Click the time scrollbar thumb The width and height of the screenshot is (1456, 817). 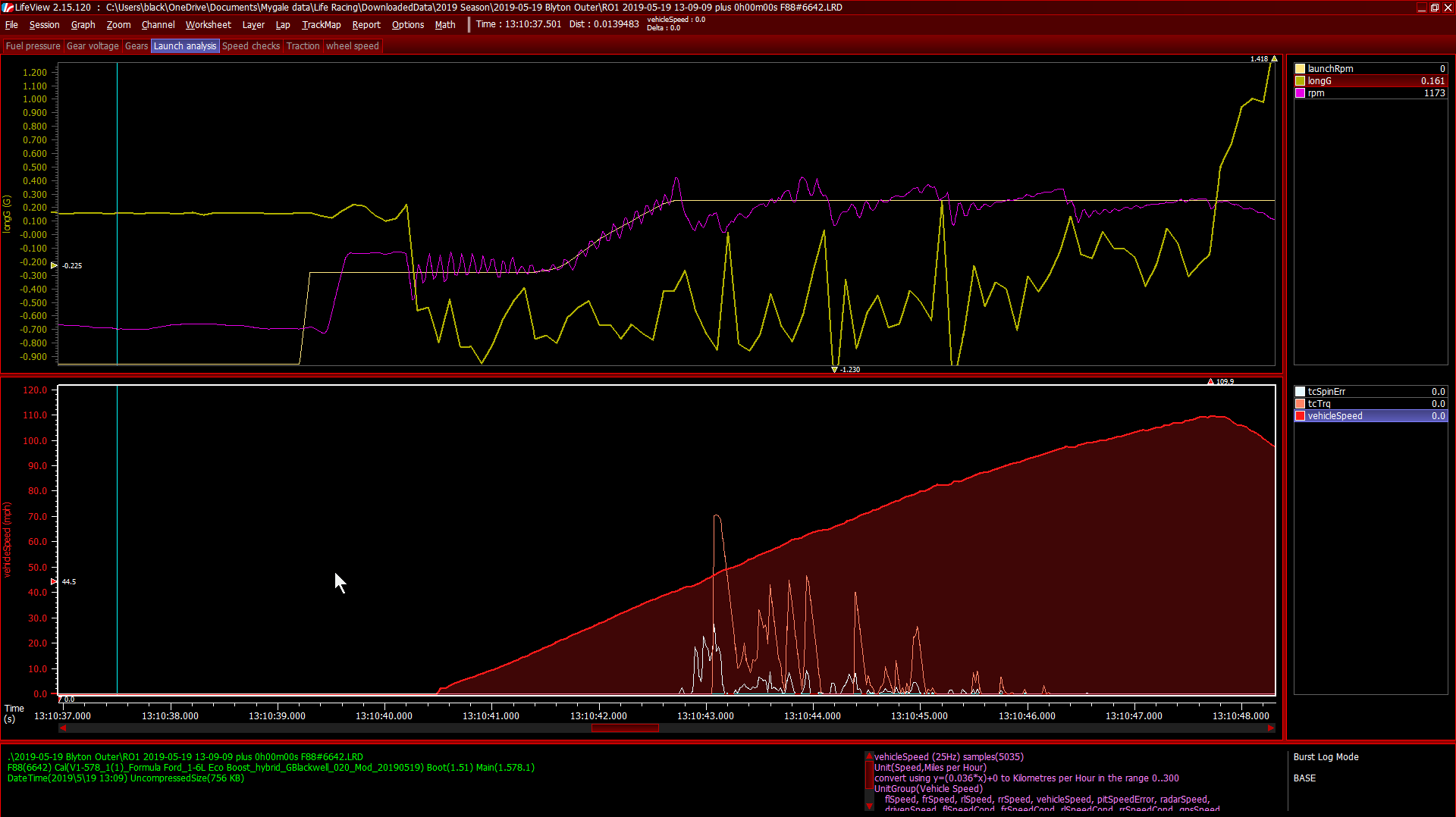[x=625, y=728]
